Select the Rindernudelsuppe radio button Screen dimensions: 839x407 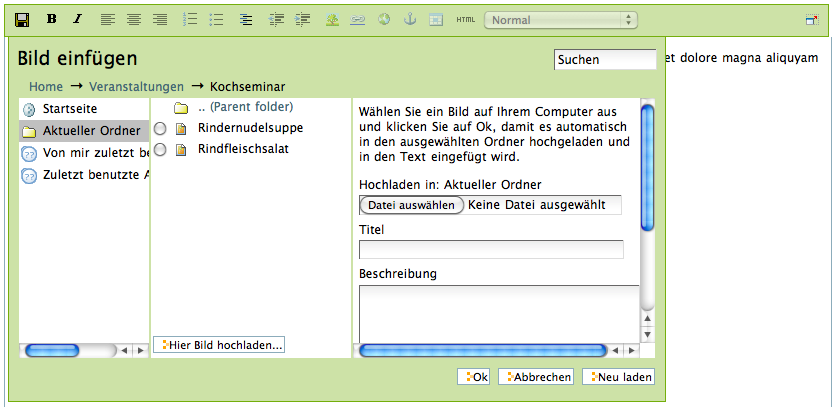pos(159,128)
